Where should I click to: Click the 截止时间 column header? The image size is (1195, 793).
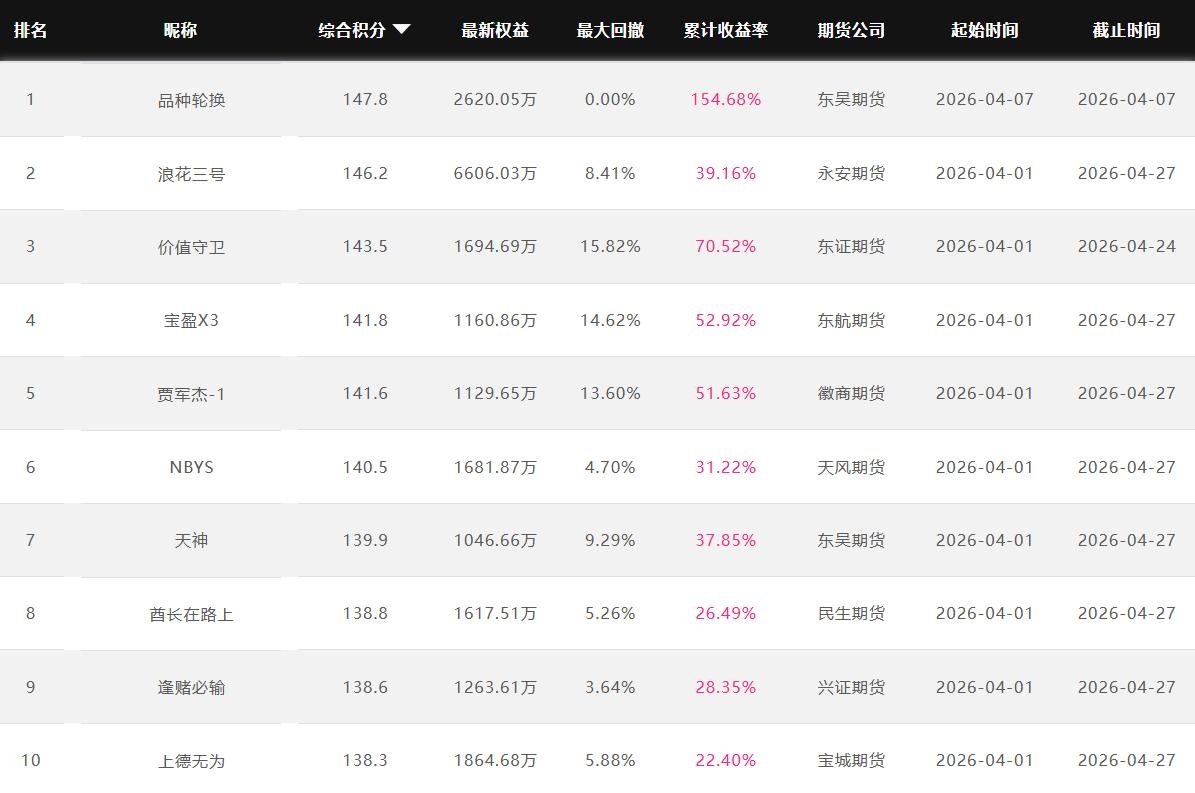tap(1126, 30)
